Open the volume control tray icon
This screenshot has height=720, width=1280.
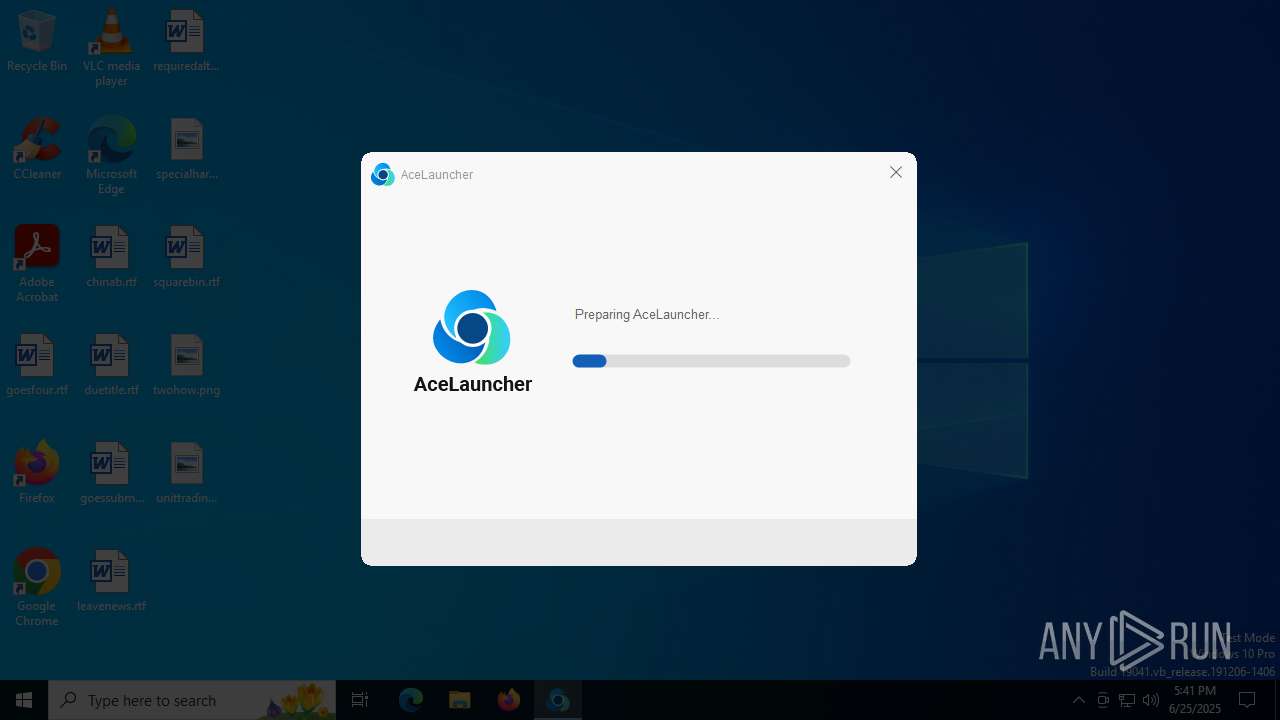click(x=1151, y=700)
